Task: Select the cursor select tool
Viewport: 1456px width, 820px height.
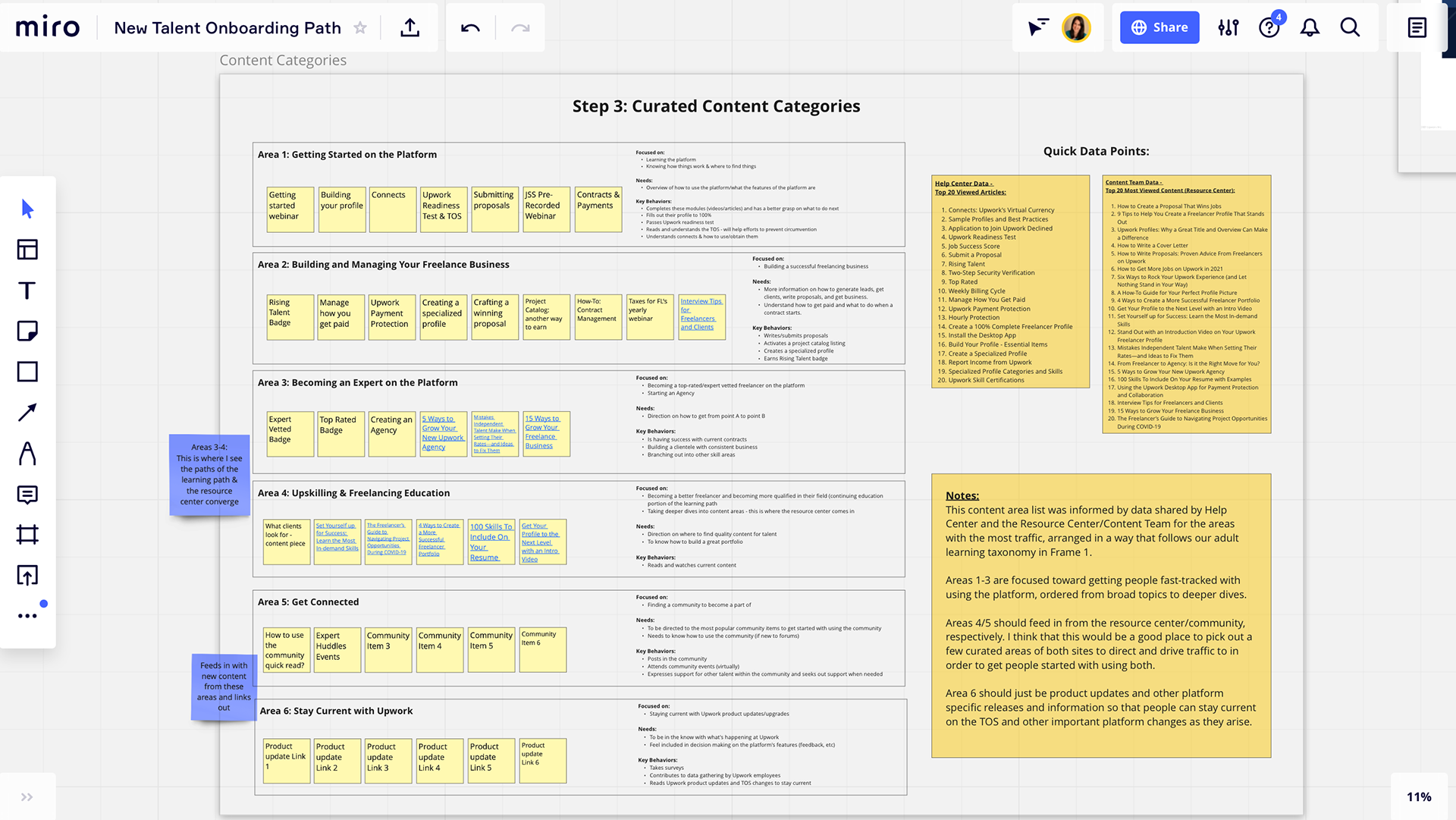Action: pyautogui.click(x=27, y=209)
